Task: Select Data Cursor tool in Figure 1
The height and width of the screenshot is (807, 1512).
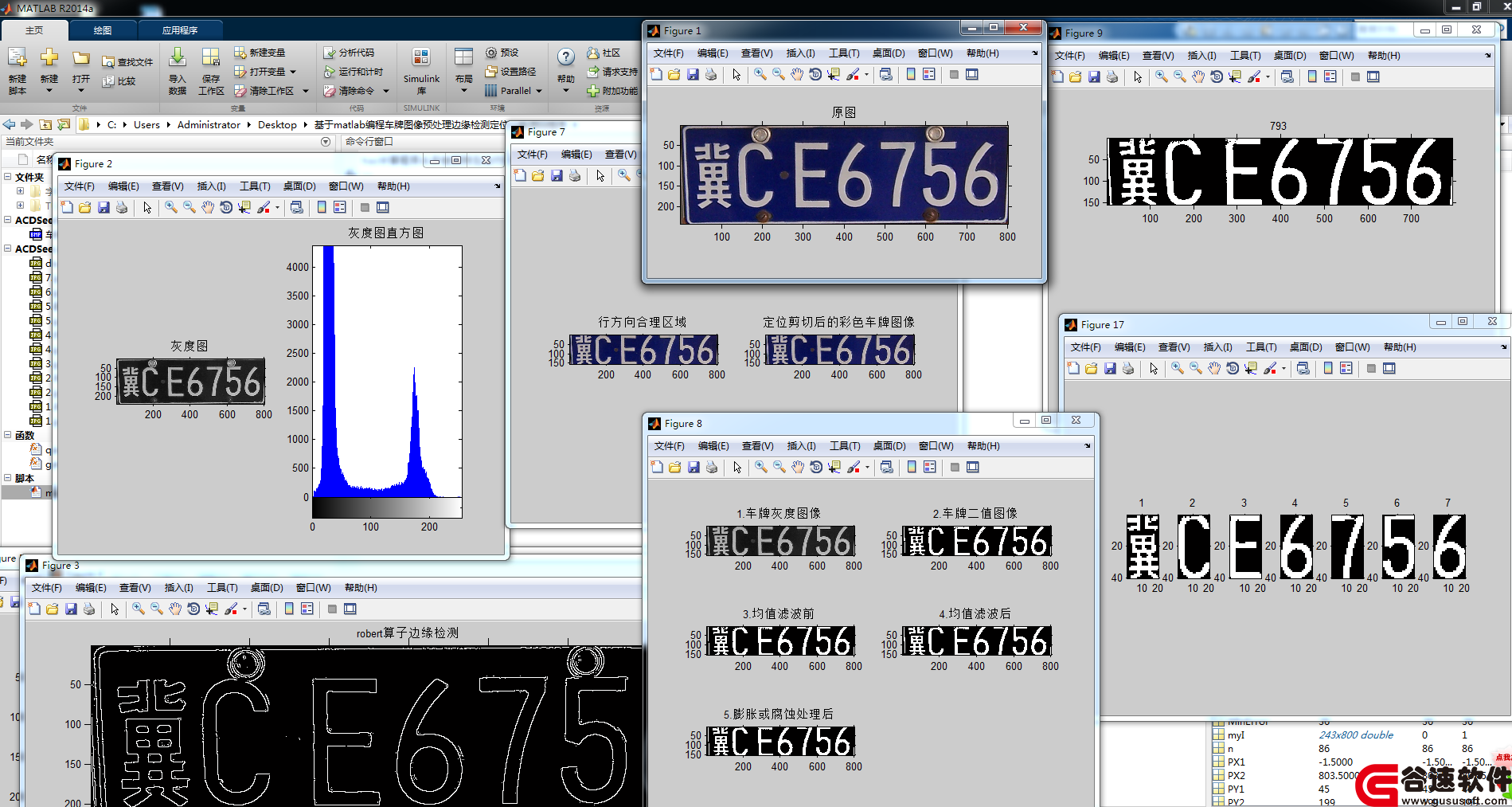Action: point(834,74)
